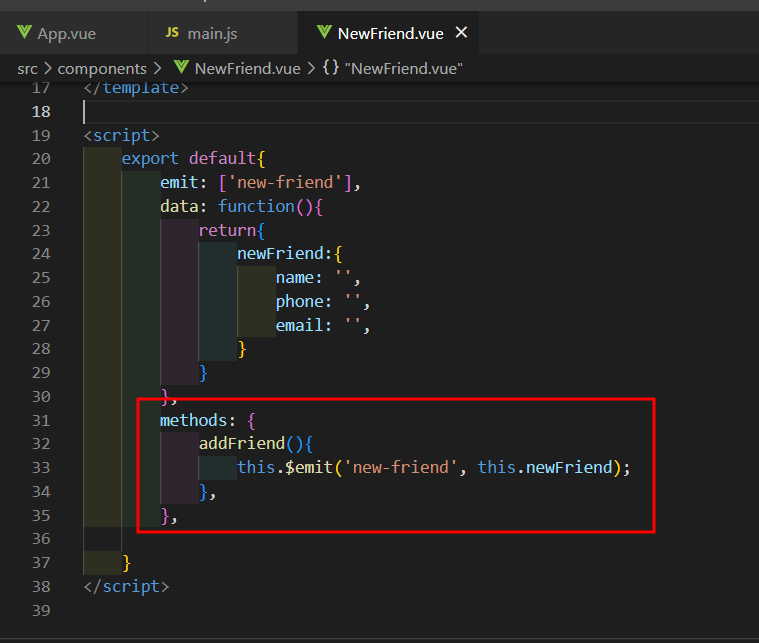This screenshot has height=643, width=759.
Task: Click the closing </script> tag
Action: pyautogui.click(x=126, y=587)
